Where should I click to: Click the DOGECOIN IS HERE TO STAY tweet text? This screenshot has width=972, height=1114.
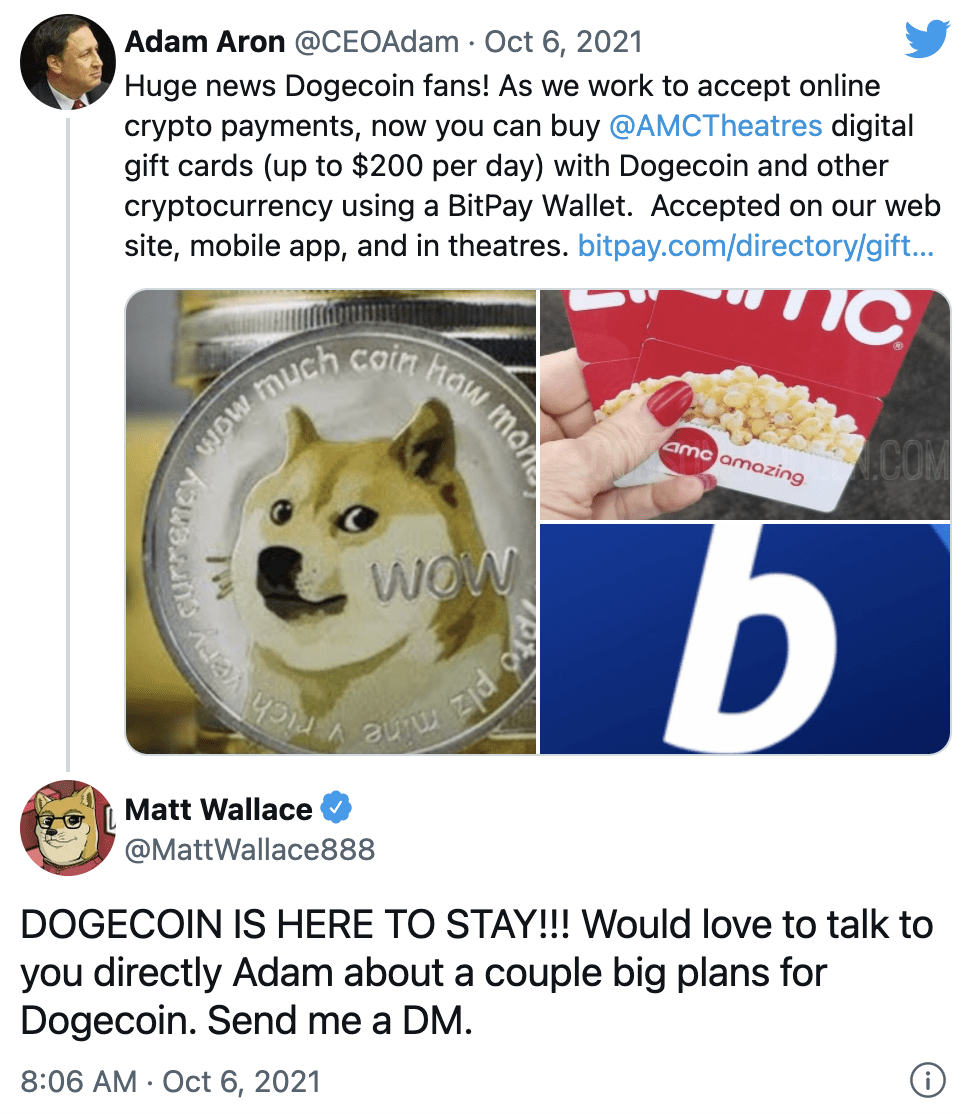[x=476, y=972]
